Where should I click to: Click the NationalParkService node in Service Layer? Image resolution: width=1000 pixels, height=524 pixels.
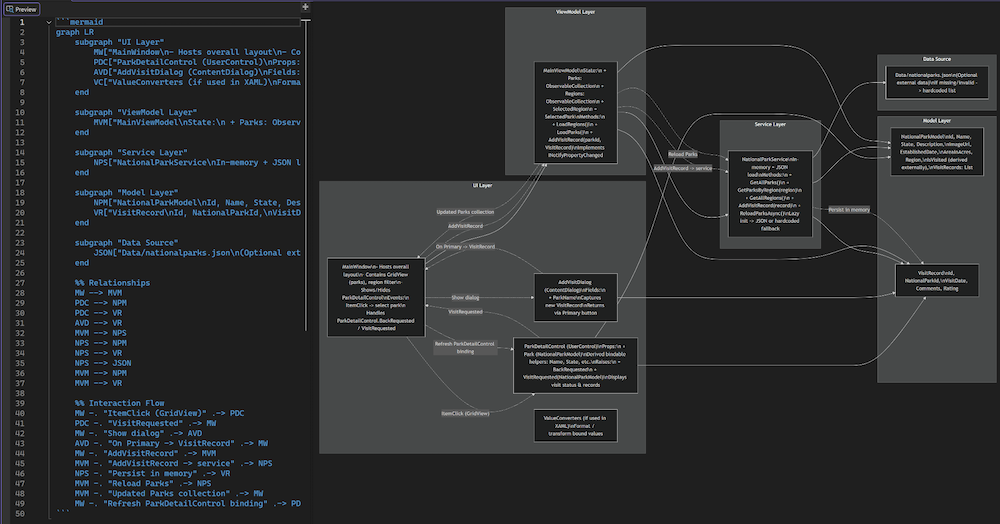(770, 194)
